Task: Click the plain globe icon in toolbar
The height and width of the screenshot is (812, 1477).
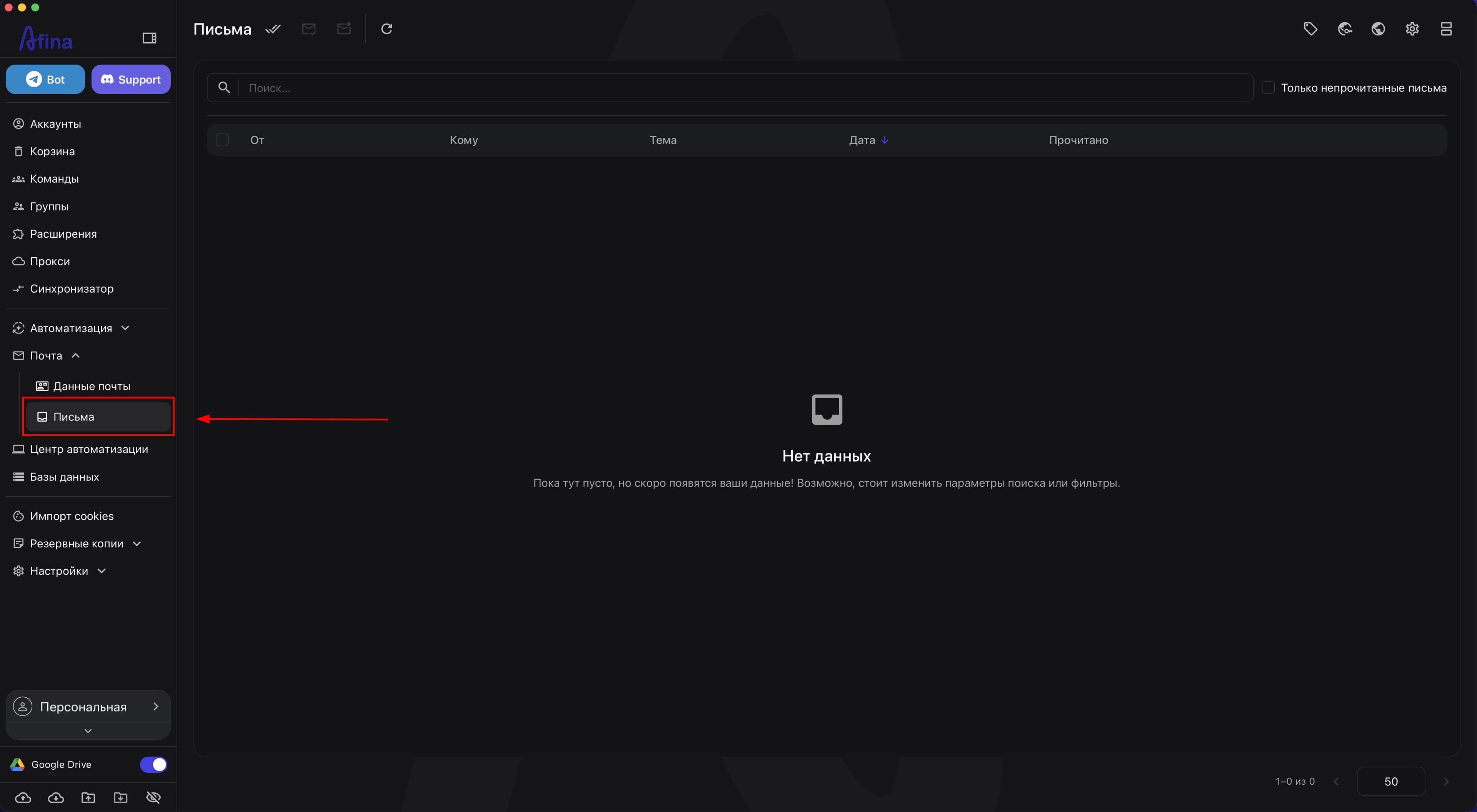Action: coord(1379,29)
